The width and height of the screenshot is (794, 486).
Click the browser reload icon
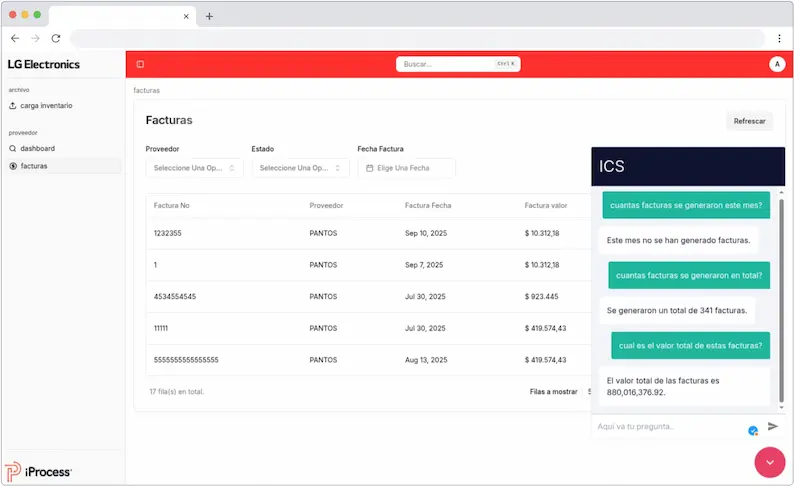point(56,38)
